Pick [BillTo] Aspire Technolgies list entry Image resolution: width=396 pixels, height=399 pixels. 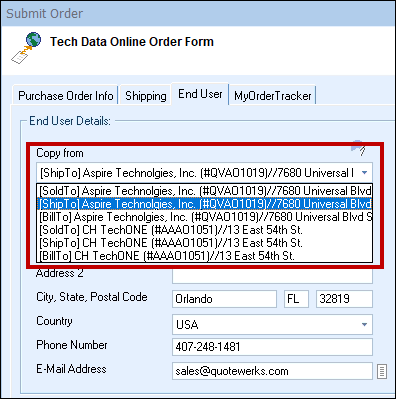(205, 217)
